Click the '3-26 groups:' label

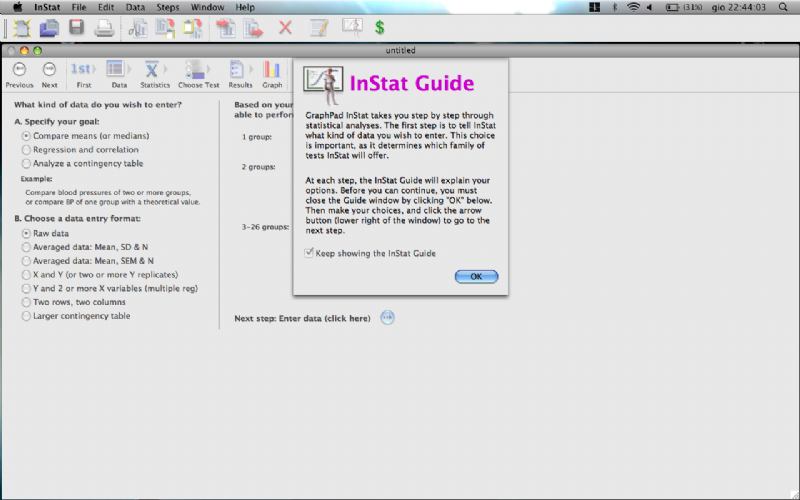265,227
